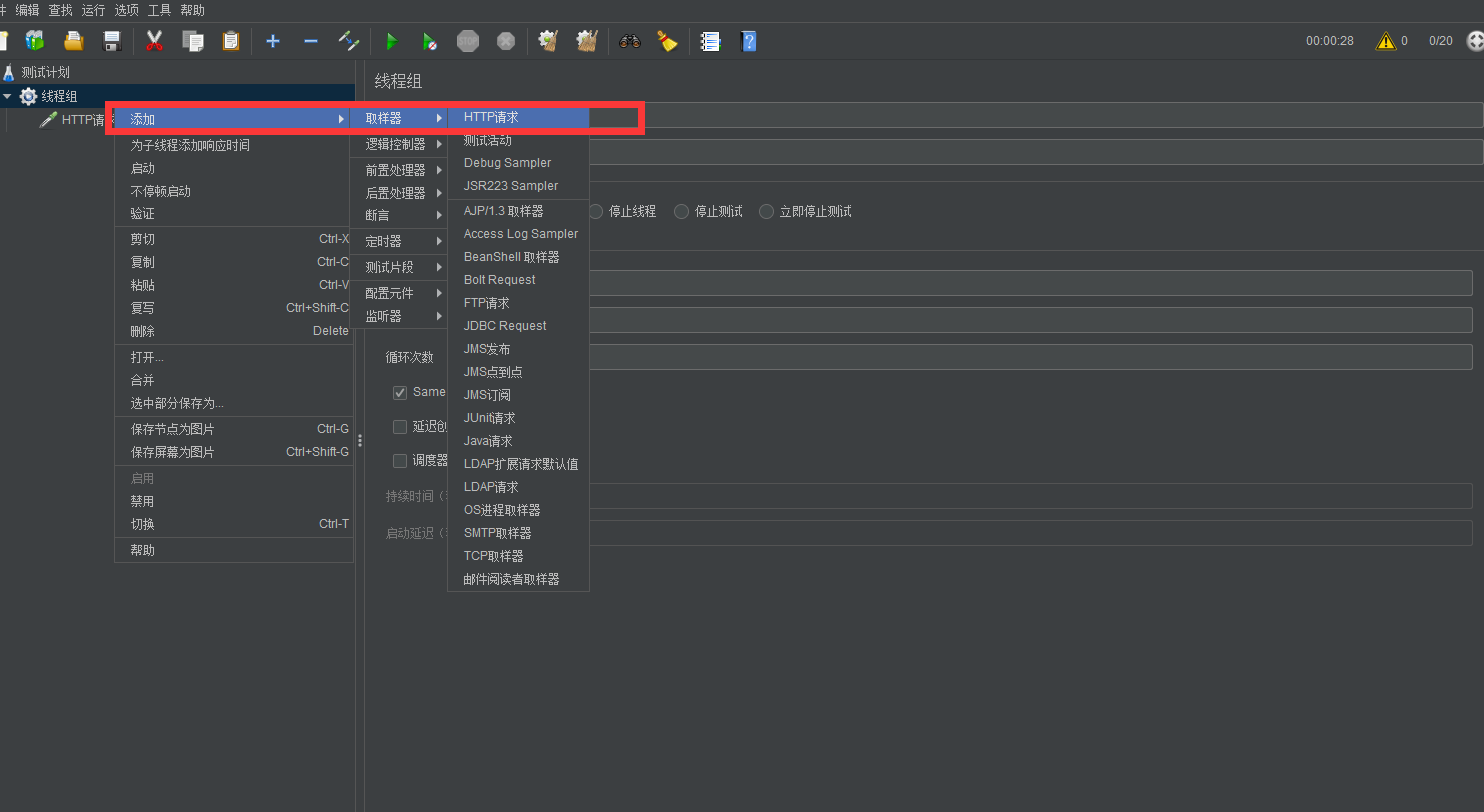The height and width of the screenshot is (812, 1484).
Task: Expand the 逻辑控制器 submenu
Action: coord(399,144)
